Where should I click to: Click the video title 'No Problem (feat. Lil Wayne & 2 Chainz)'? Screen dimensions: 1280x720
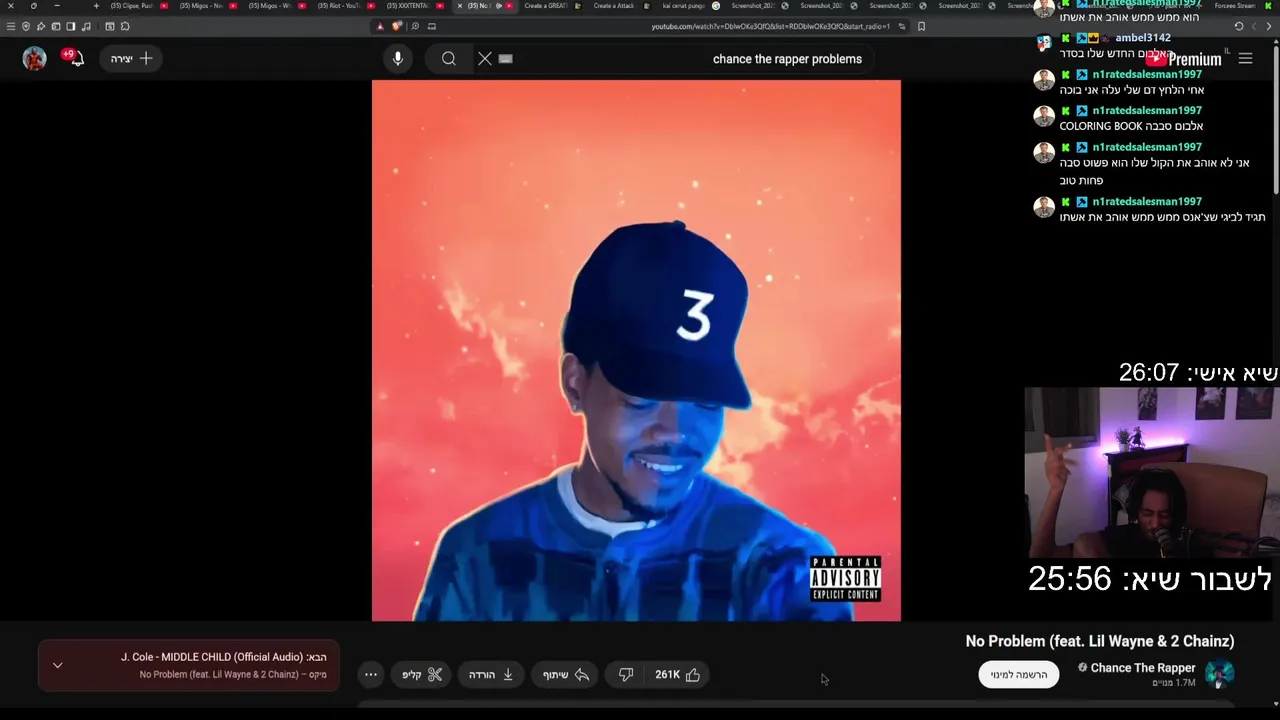coord(1100,641)
